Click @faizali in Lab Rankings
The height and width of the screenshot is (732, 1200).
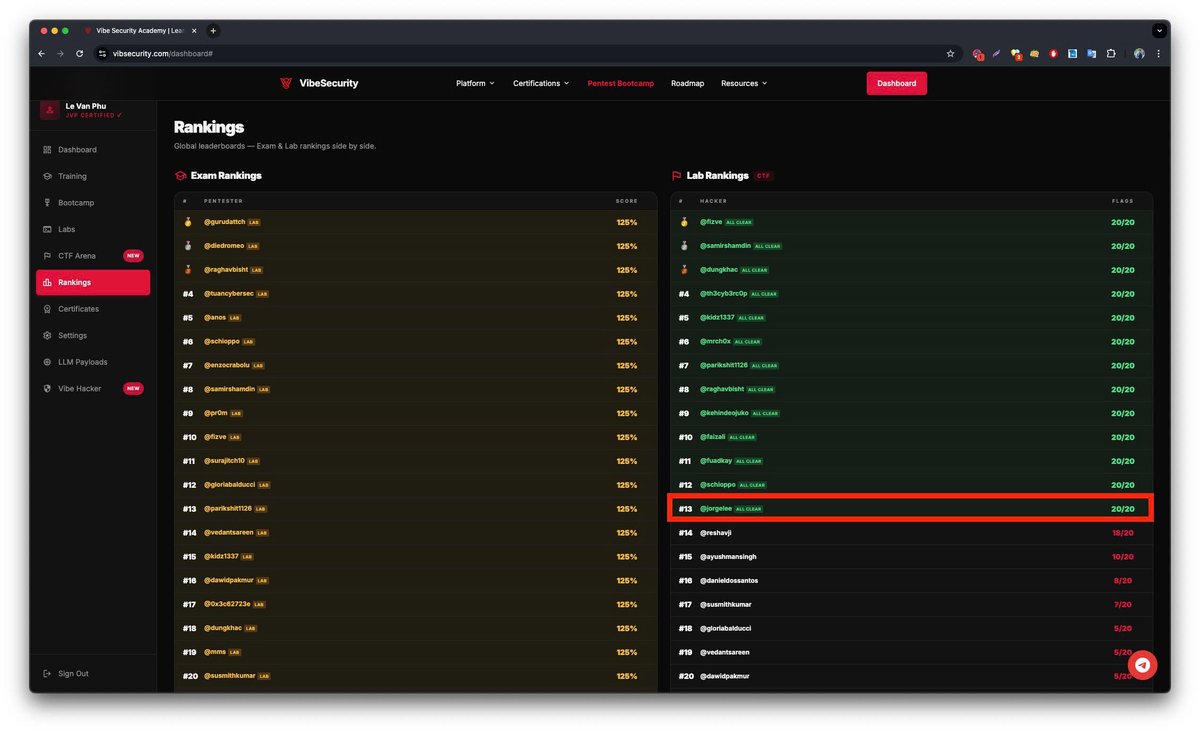pos(712,437)
